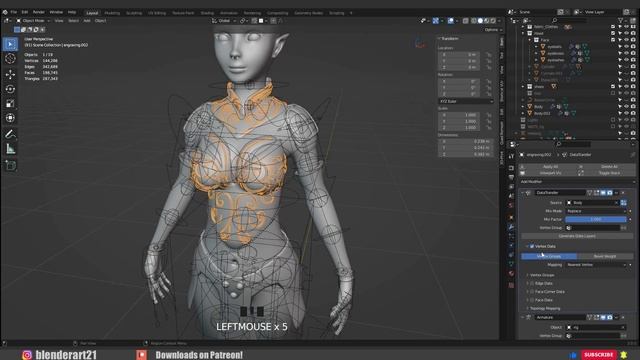This screenshot has width=640, height=360.
Task: Toggle Head collection exclude checkbox in outliner
Action: (613, 33)
